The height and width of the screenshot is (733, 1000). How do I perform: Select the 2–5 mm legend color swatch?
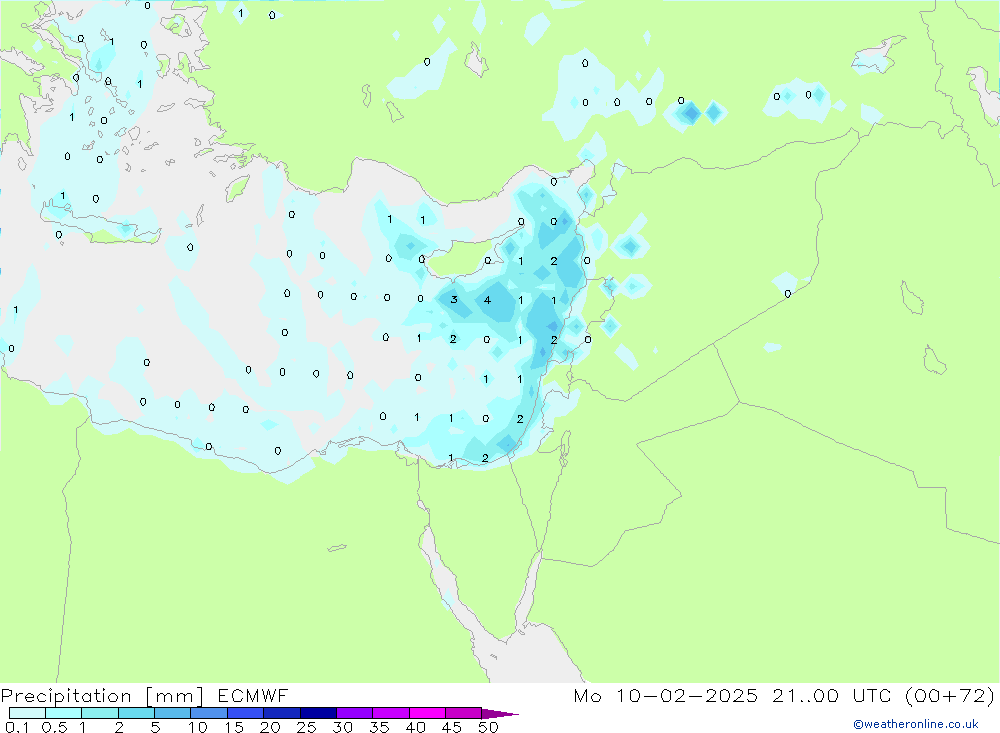pos(136,713)
